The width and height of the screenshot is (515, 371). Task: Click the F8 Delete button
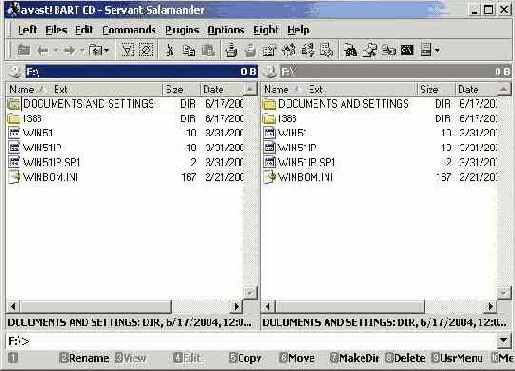coord(405,358)
